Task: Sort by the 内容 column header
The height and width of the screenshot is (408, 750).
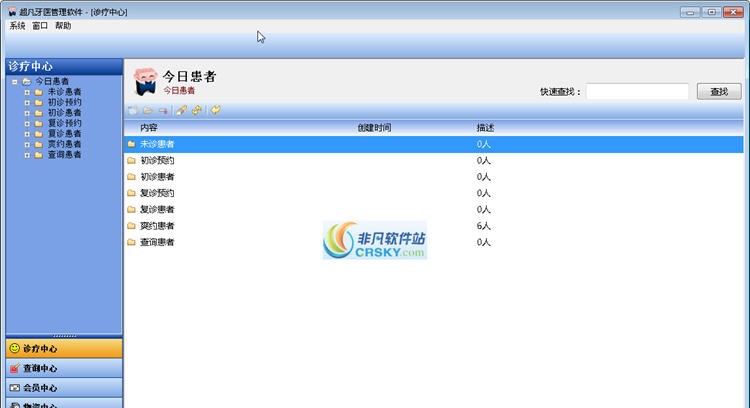Action: point(149,128)
